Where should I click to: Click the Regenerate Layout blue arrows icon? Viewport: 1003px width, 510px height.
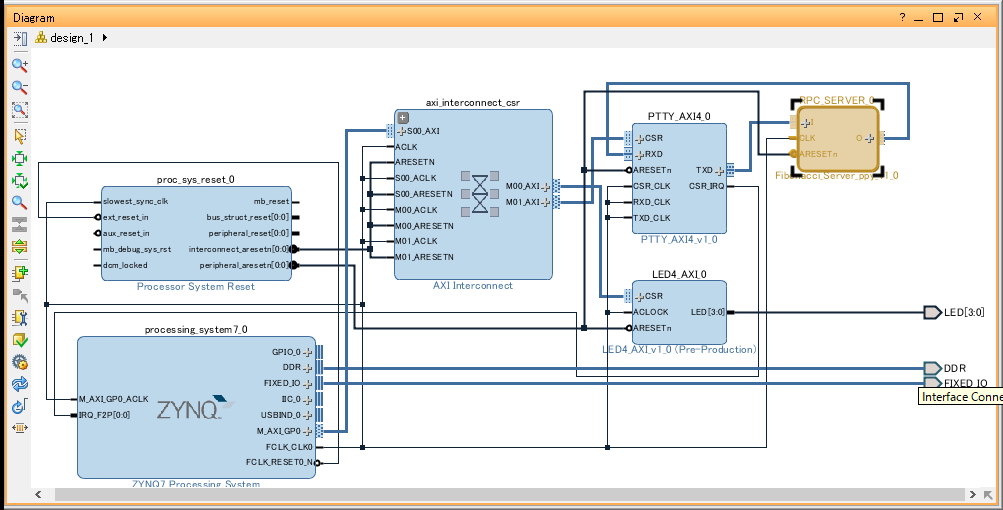pos(20,384)
